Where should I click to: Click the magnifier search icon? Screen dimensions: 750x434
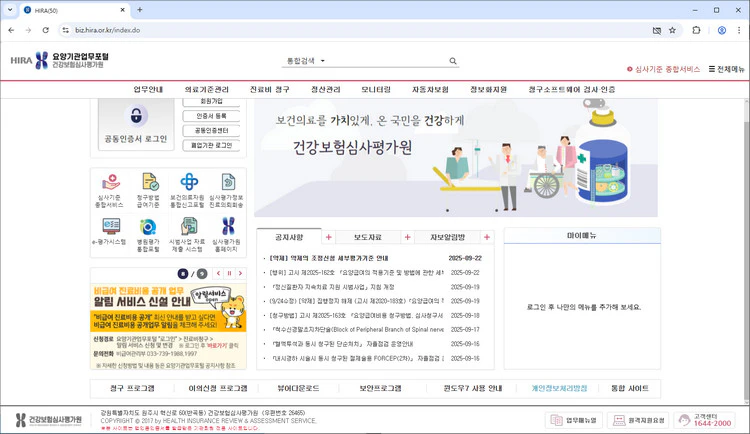[x=452, y=61]
